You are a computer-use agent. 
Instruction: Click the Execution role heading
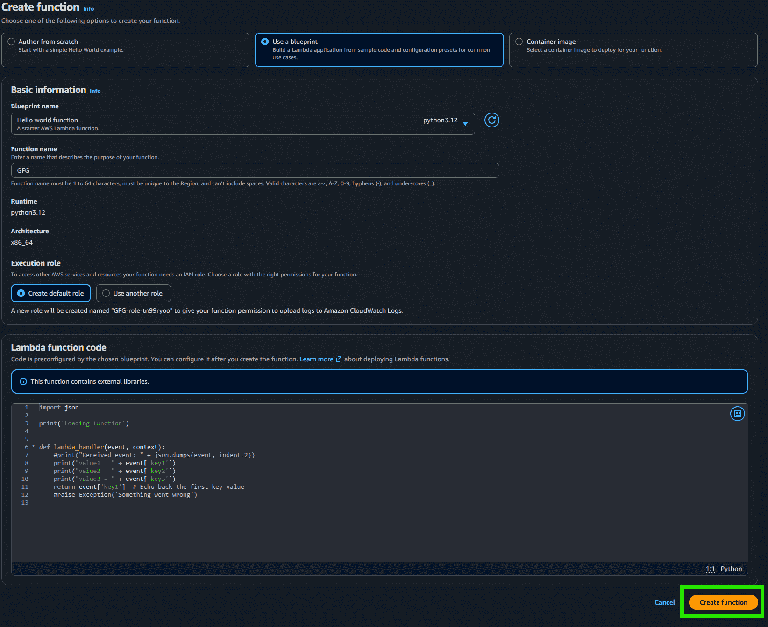coord(36,263)
